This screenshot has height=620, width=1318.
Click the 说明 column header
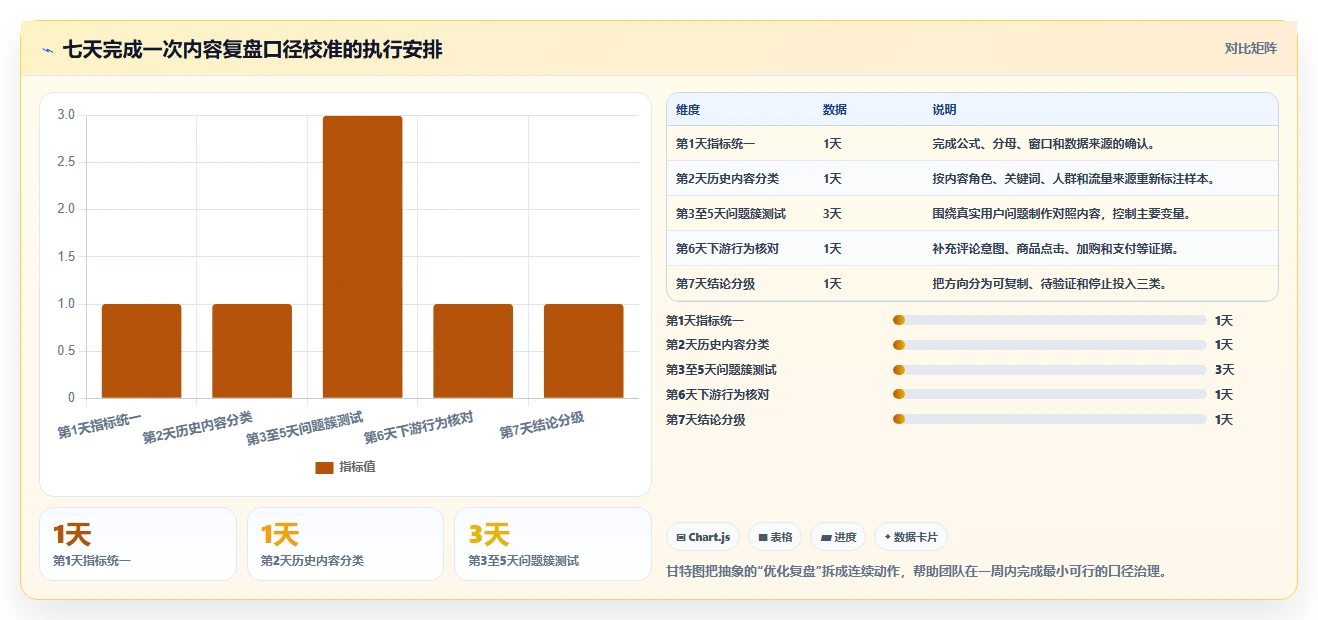pyautogui.click(x=944, y=110)
